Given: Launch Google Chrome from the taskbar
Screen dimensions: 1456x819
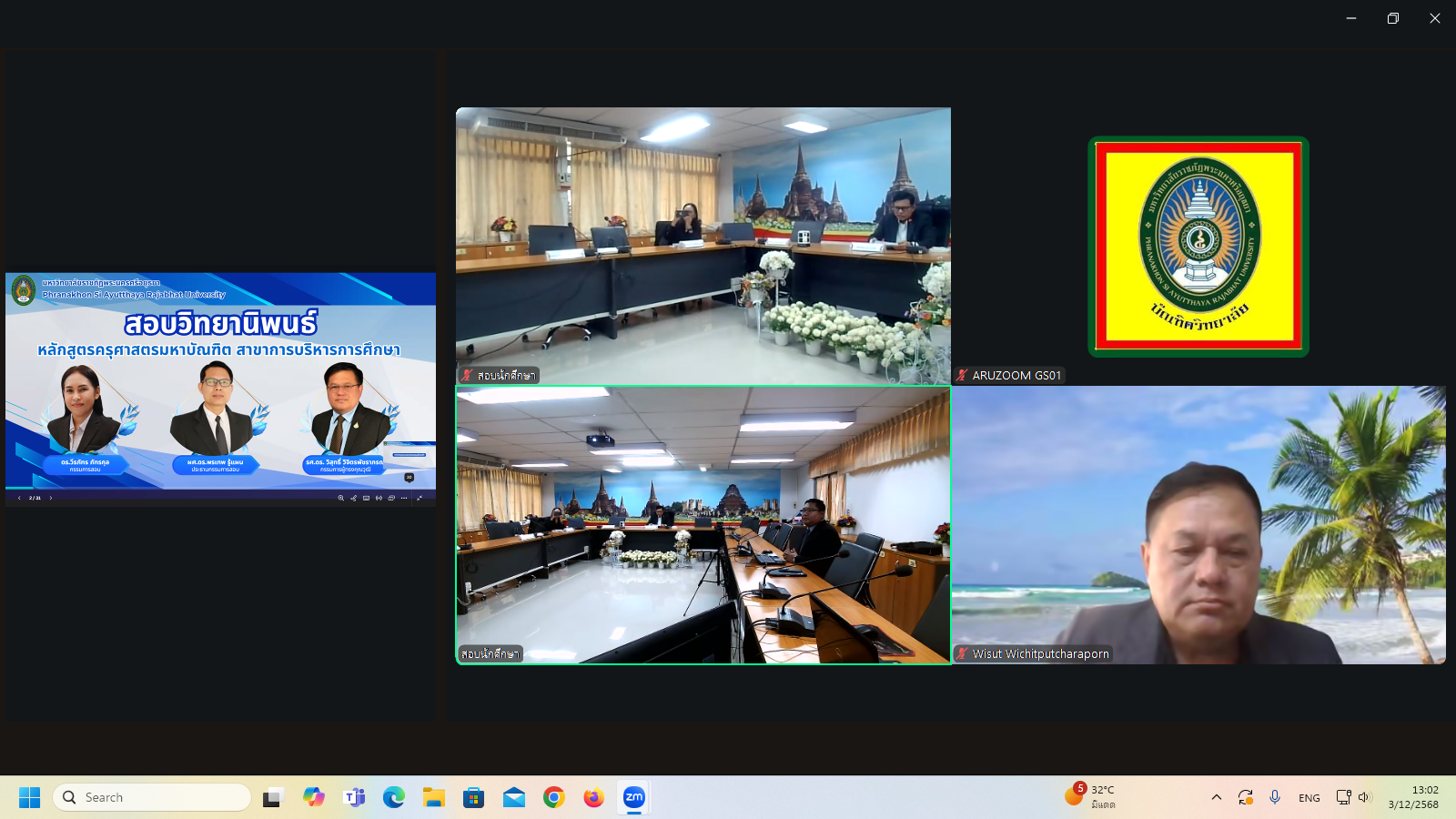Looking at the screenshot, I should 553,797.
